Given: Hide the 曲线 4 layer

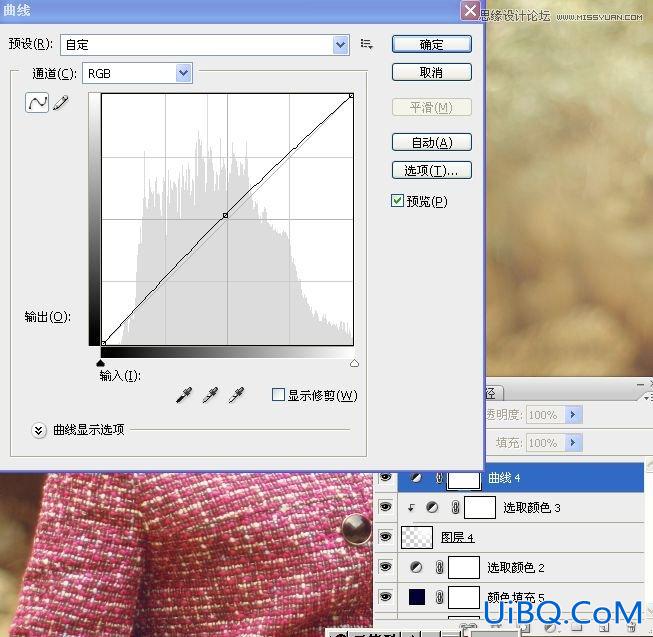Looking at the screenshot, I should [x=386, y=477].
